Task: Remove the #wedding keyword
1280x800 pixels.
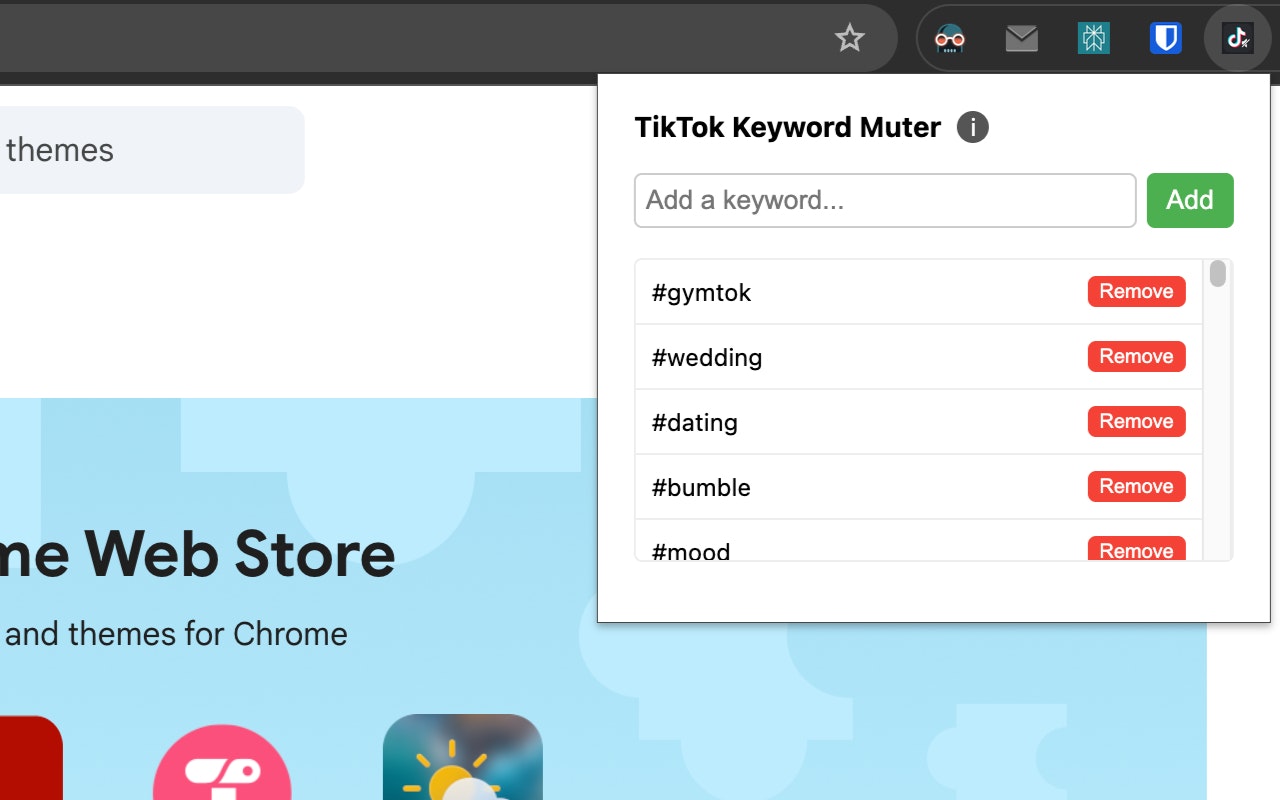Action: [1136, 356]
